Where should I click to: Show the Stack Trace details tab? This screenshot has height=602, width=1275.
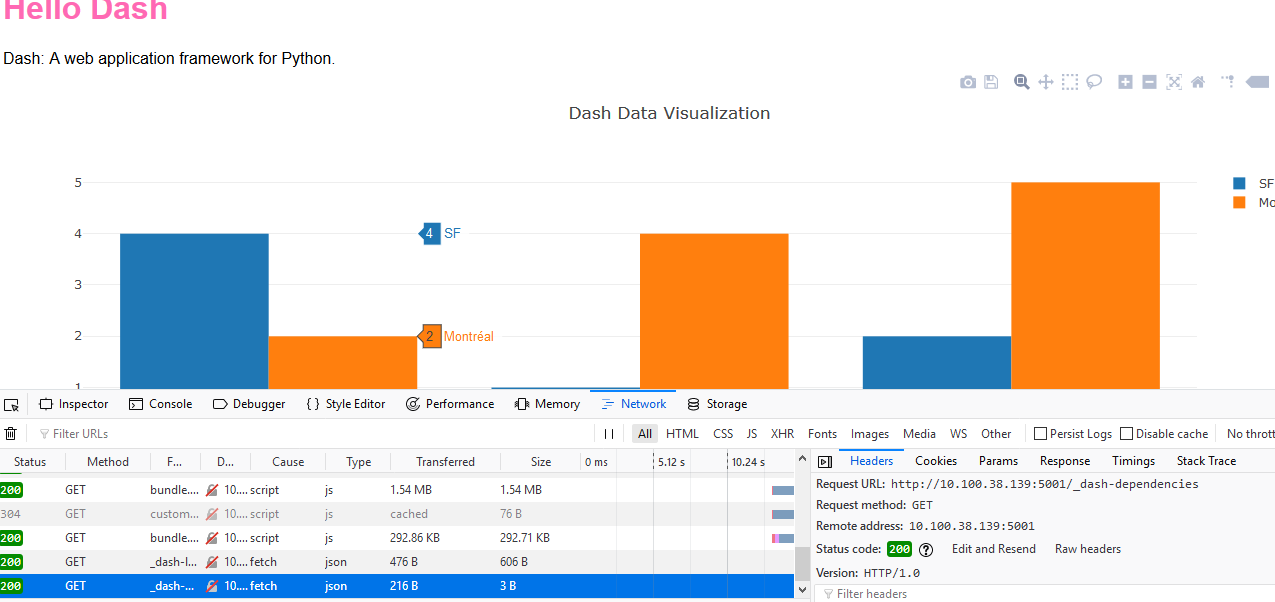click(x=1206, y=461)
